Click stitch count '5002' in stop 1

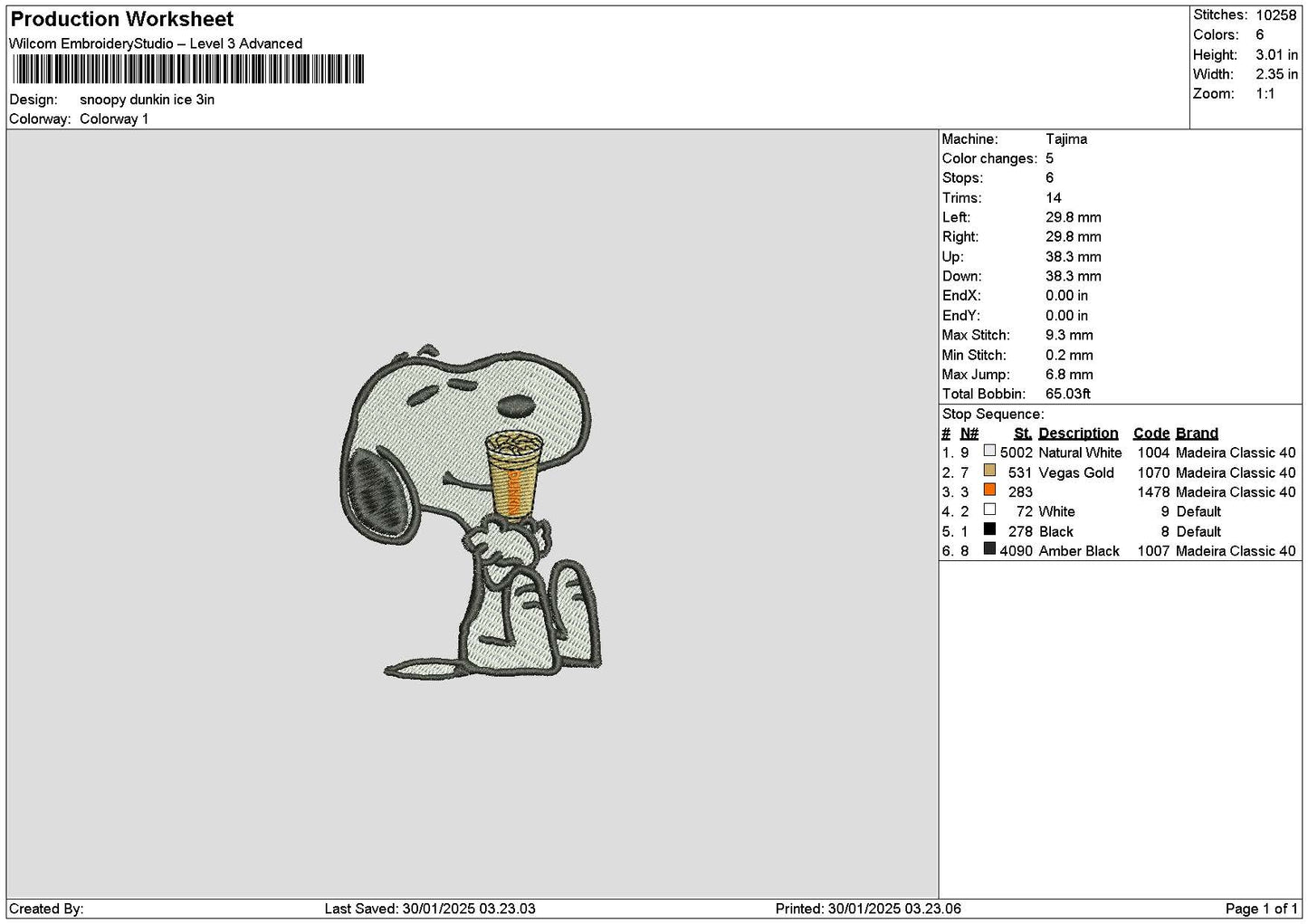tap(1017, 453)
